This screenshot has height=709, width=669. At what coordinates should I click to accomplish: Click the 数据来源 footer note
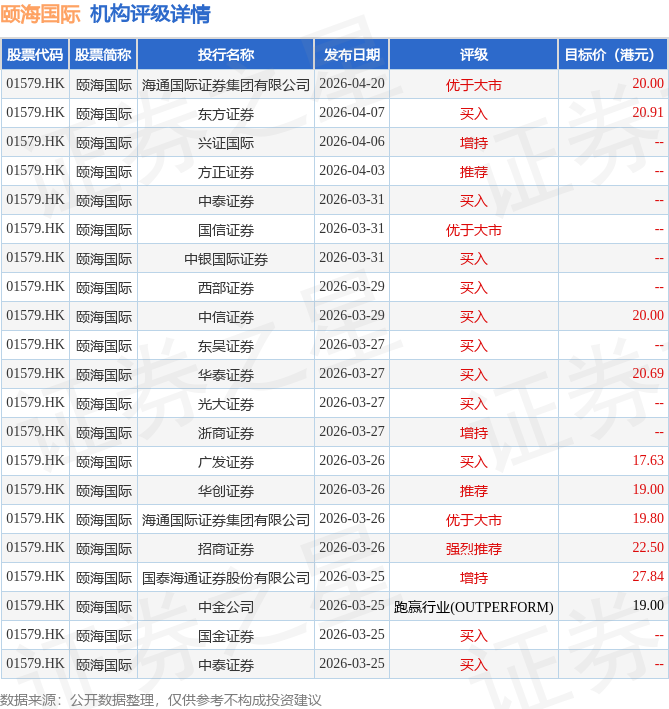(160, 700)
